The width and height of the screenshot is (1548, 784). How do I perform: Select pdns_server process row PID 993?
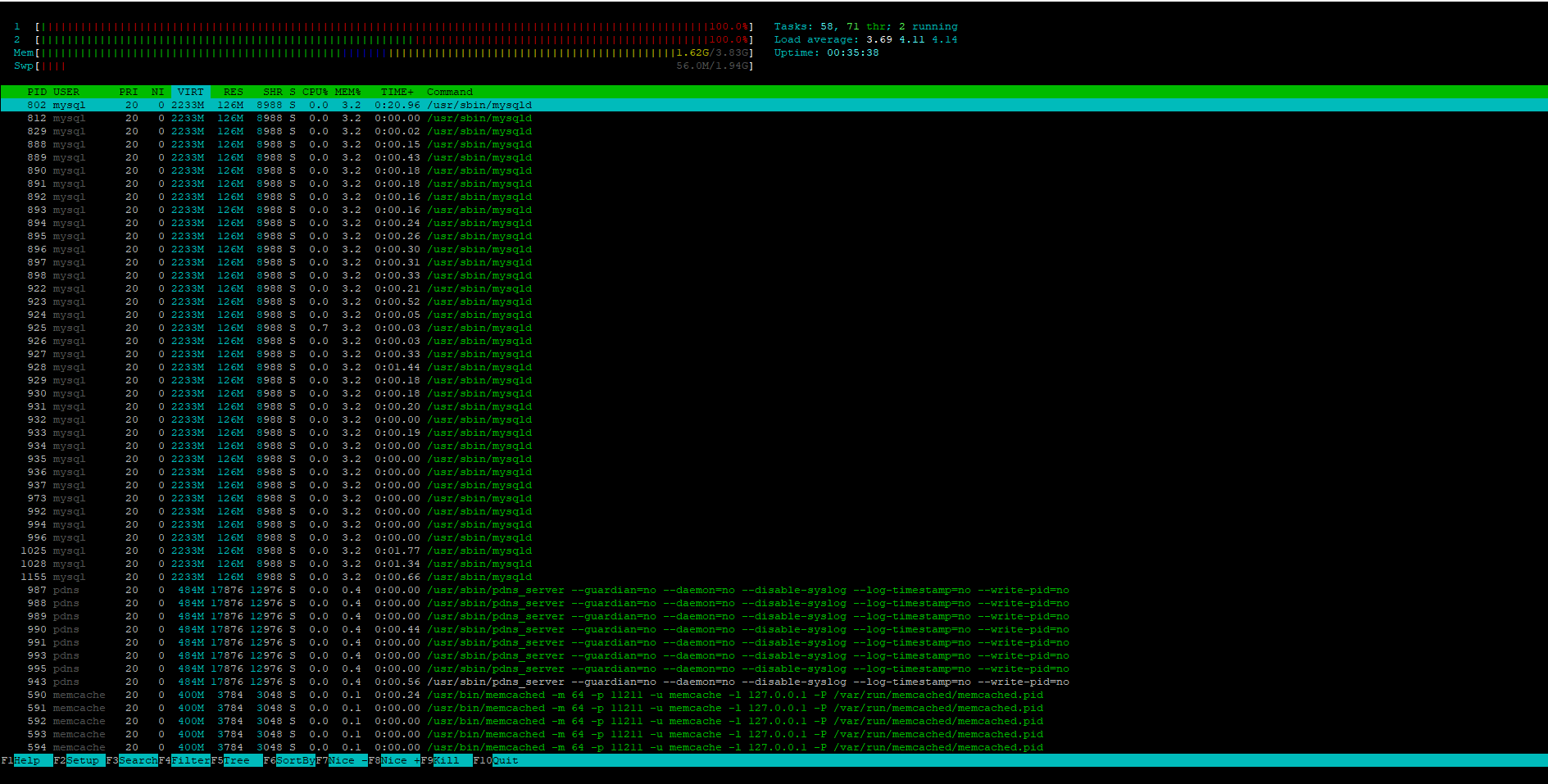coord(774,655)
